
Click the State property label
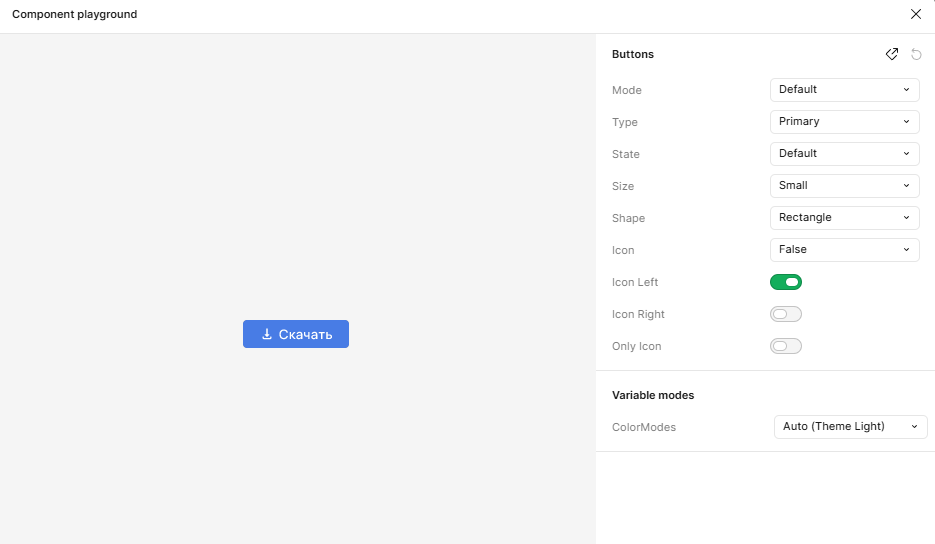[626, 154]
